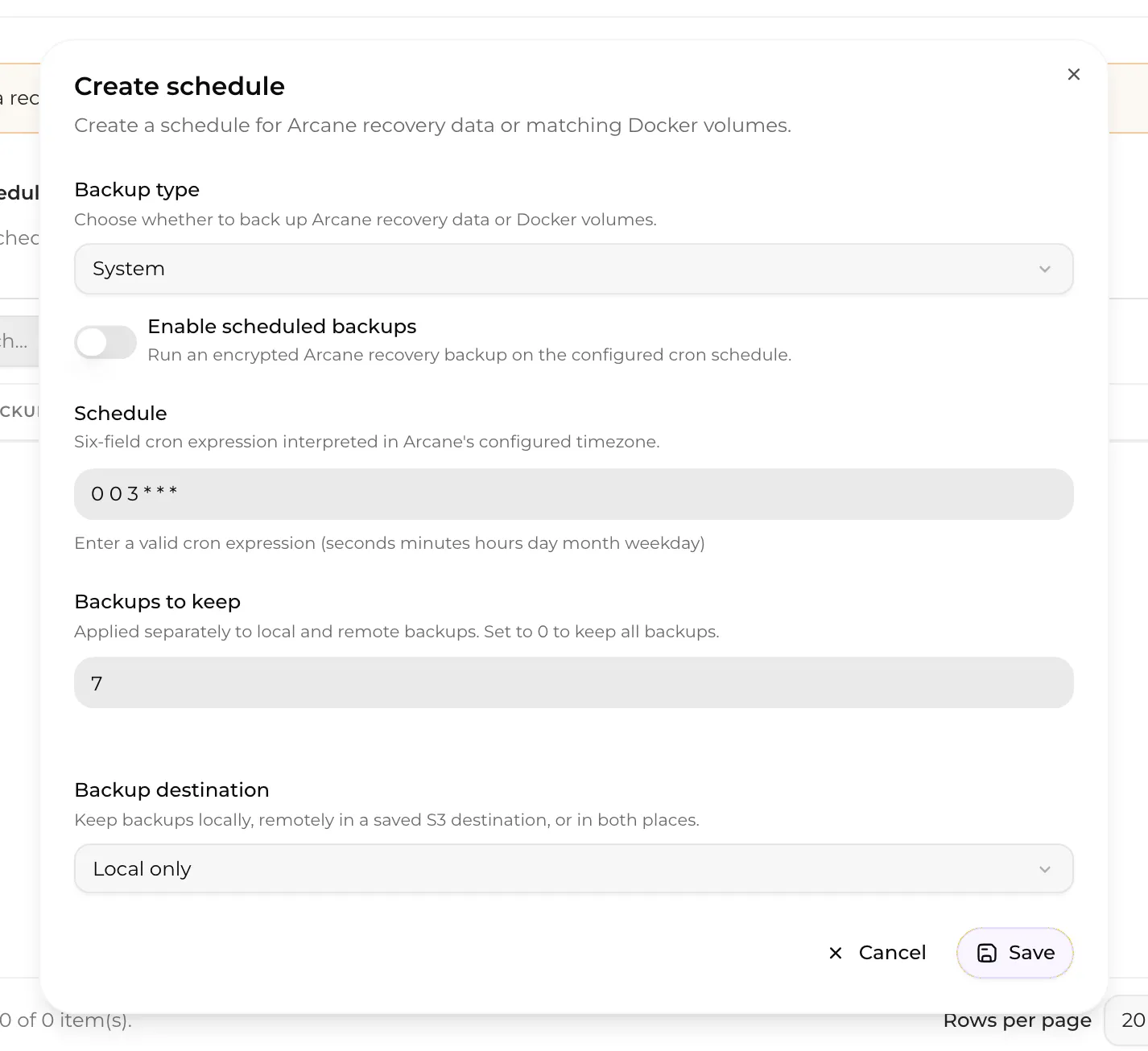Cancel schedule creation
Viewport: 1148px width, 1051px height.
[877, 953]
